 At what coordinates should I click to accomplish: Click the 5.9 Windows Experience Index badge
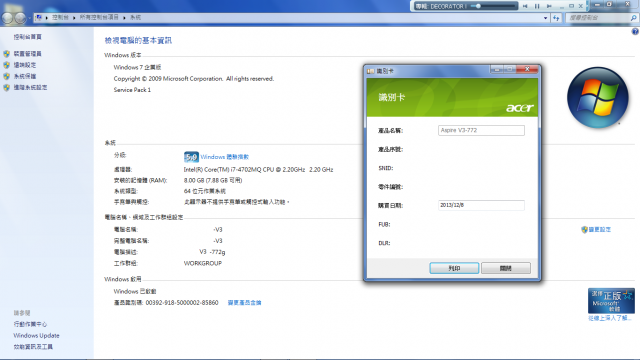pos(191,157)
